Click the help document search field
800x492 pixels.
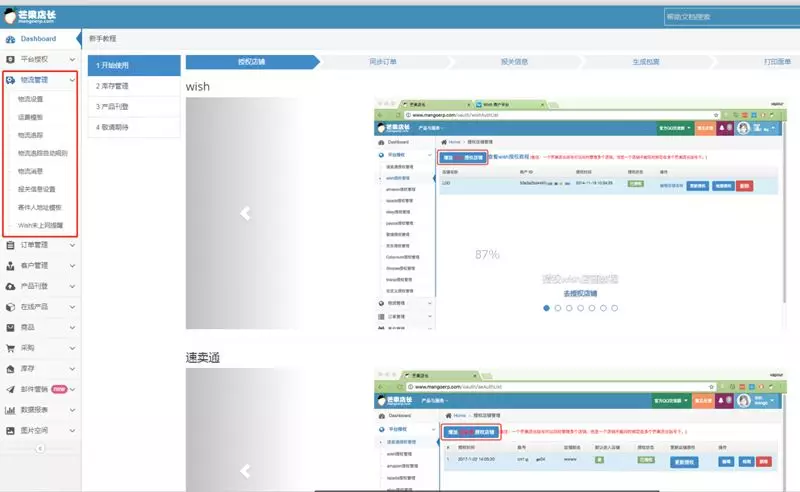coord(728,17)
